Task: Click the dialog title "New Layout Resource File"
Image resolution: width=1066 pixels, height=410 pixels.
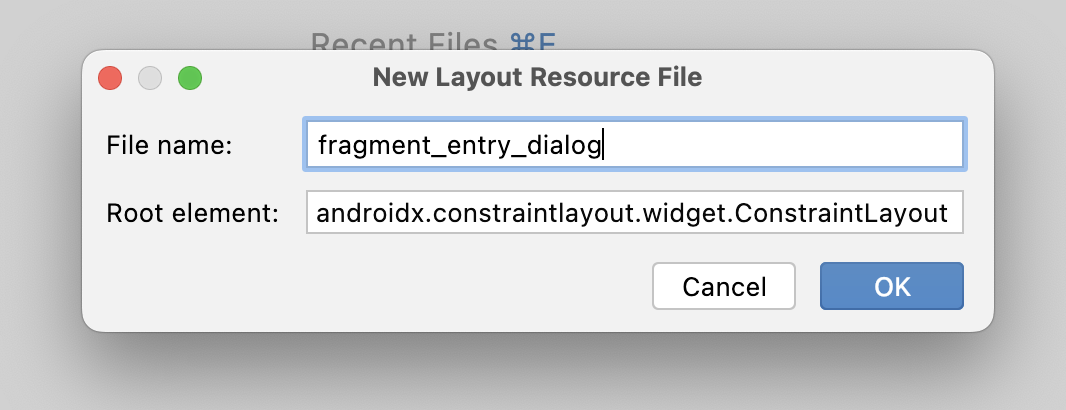Action: 537,78
